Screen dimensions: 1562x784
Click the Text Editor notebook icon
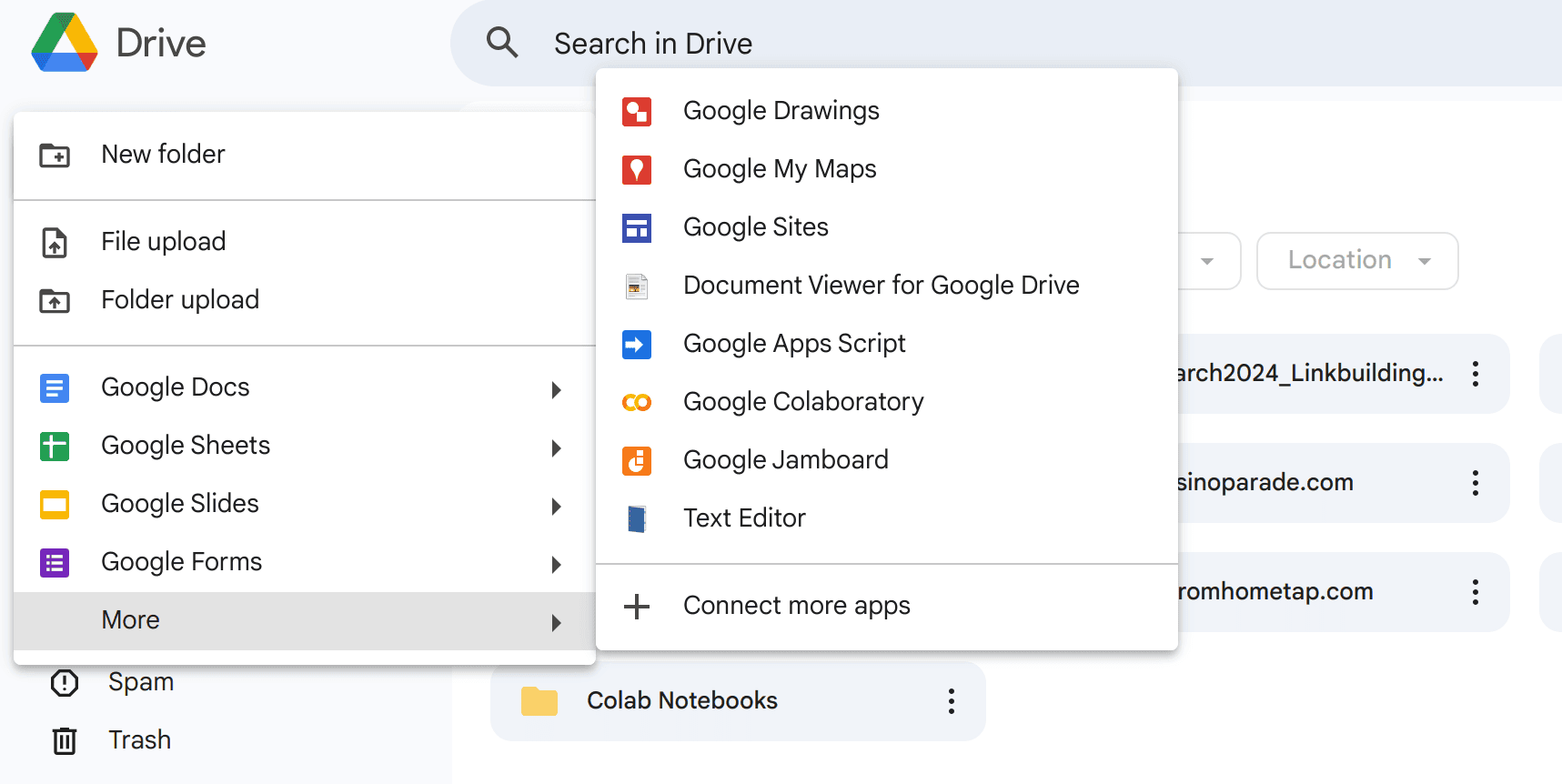[637, 519]
